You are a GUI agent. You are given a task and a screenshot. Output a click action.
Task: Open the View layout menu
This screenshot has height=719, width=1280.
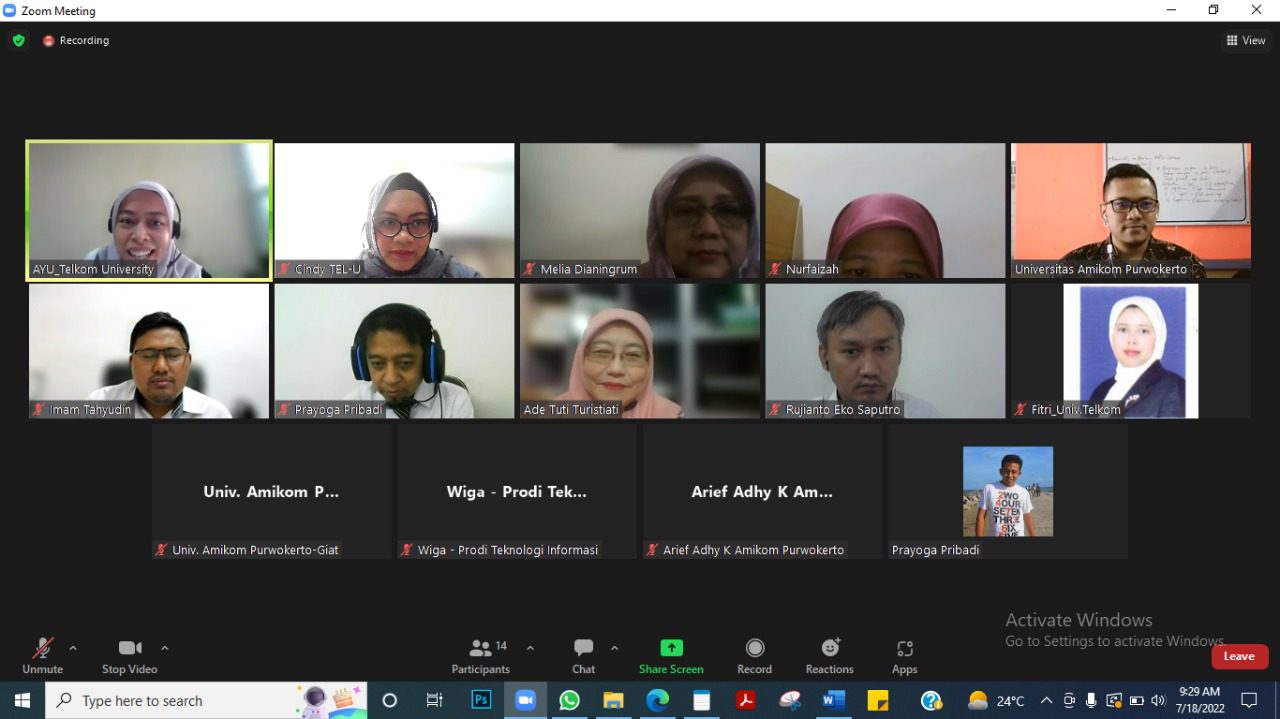(x=1246, y=41)
